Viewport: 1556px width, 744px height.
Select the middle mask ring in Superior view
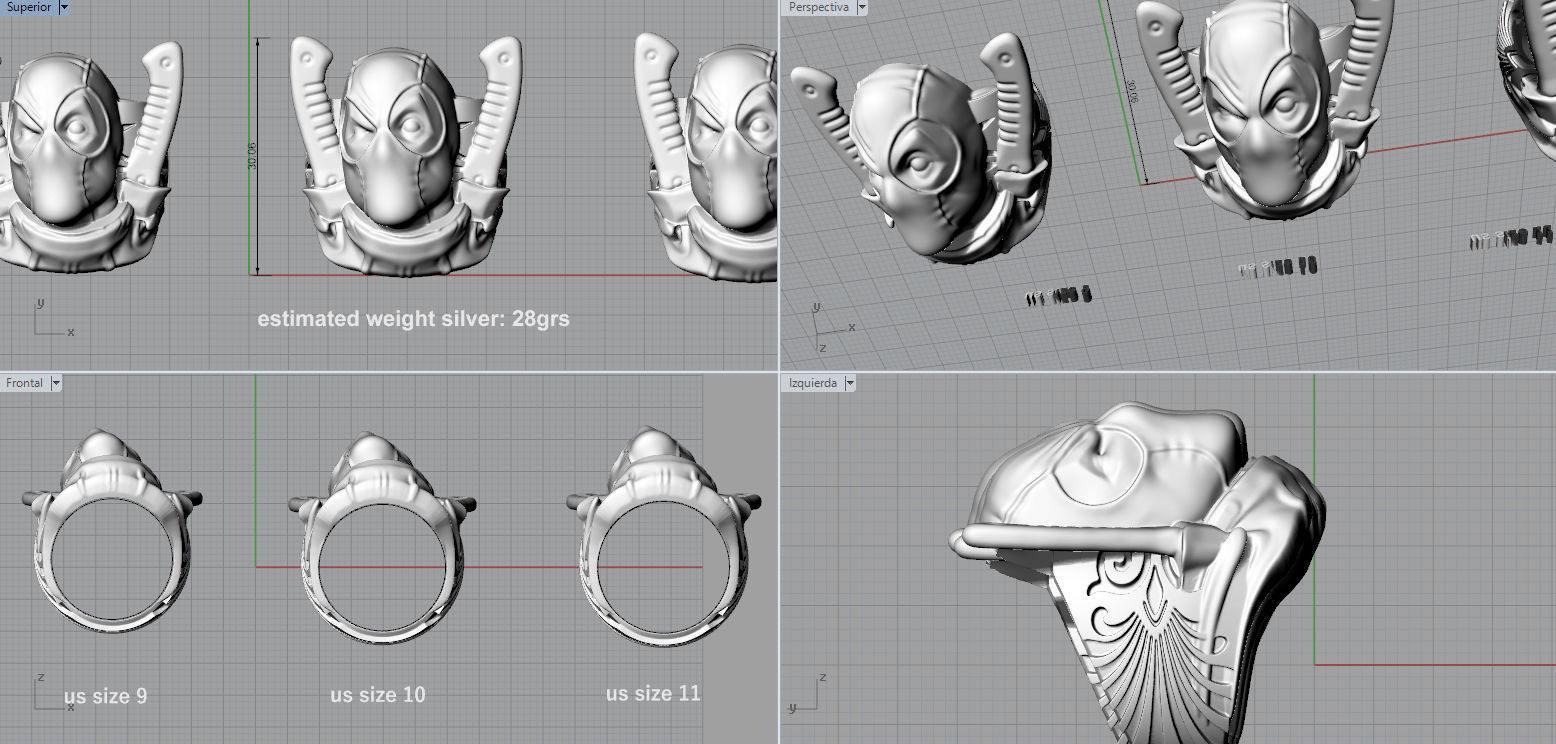click(408, 157)
